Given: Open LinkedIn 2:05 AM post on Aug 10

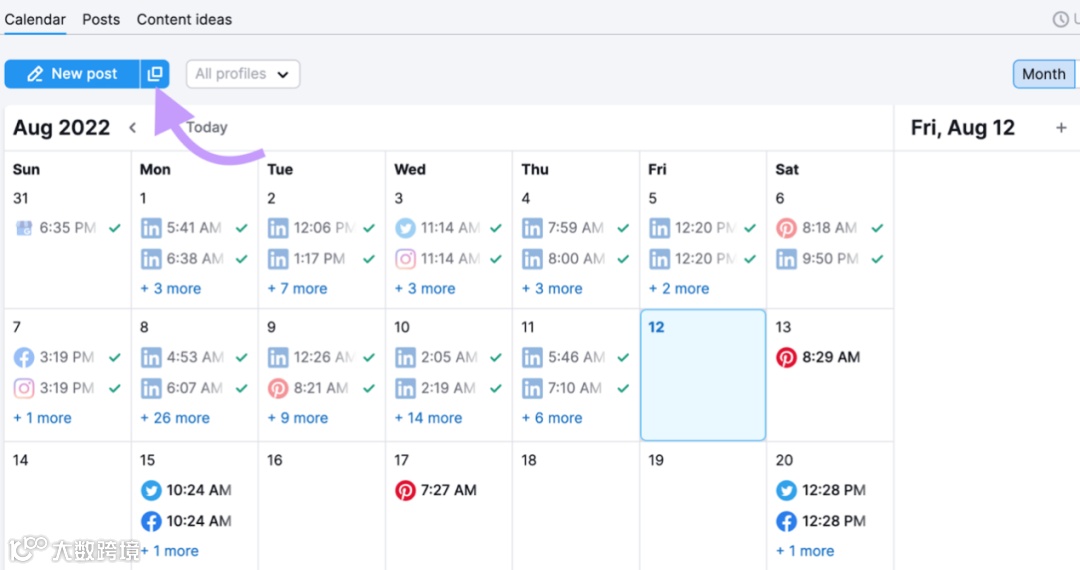Looking at the screenshot, I should click(x=448, y=357).
